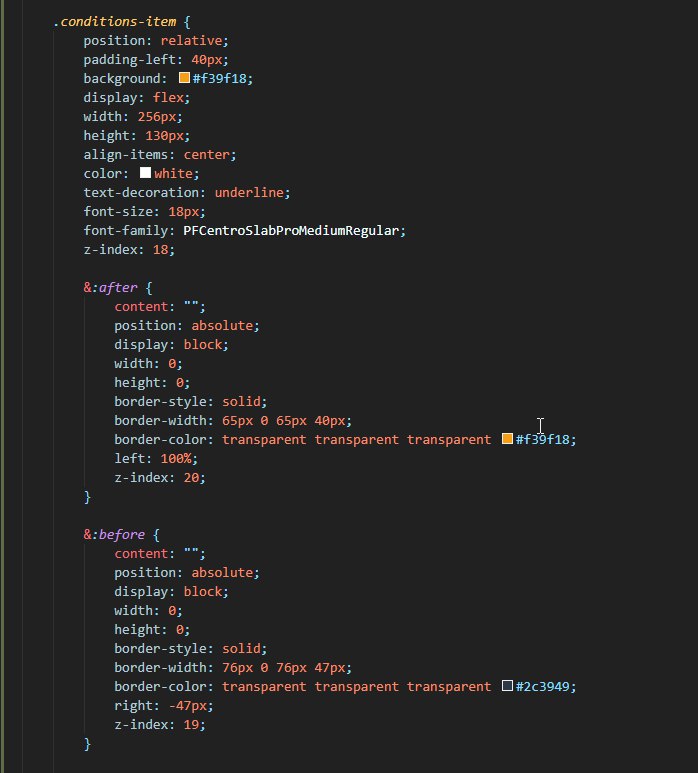The height and width of the screenshot is (773, 698).
Task: Click the PFCentroSlabProMediumRegular font name
Action: (x=291, y=230)
